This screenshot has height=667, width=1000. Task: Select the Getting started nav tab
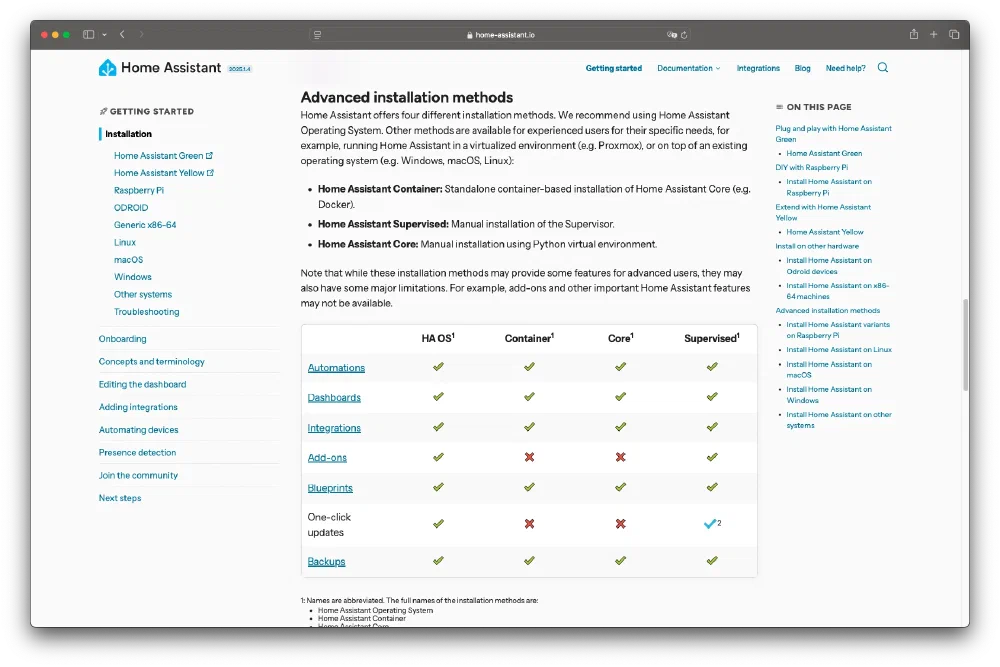click(614, 68)
